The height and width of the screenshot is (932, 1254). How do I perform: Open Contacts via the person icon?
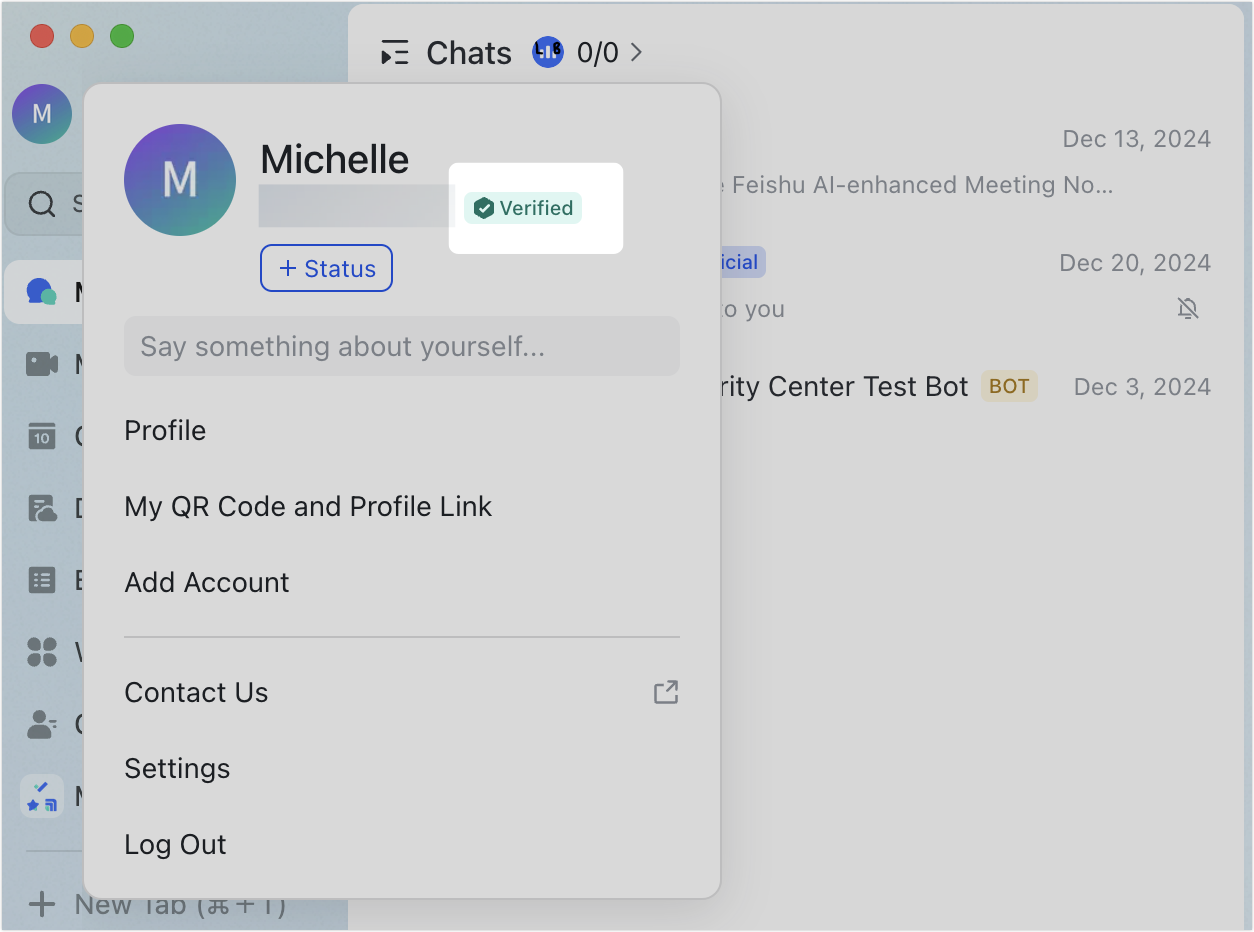[41, 724]
